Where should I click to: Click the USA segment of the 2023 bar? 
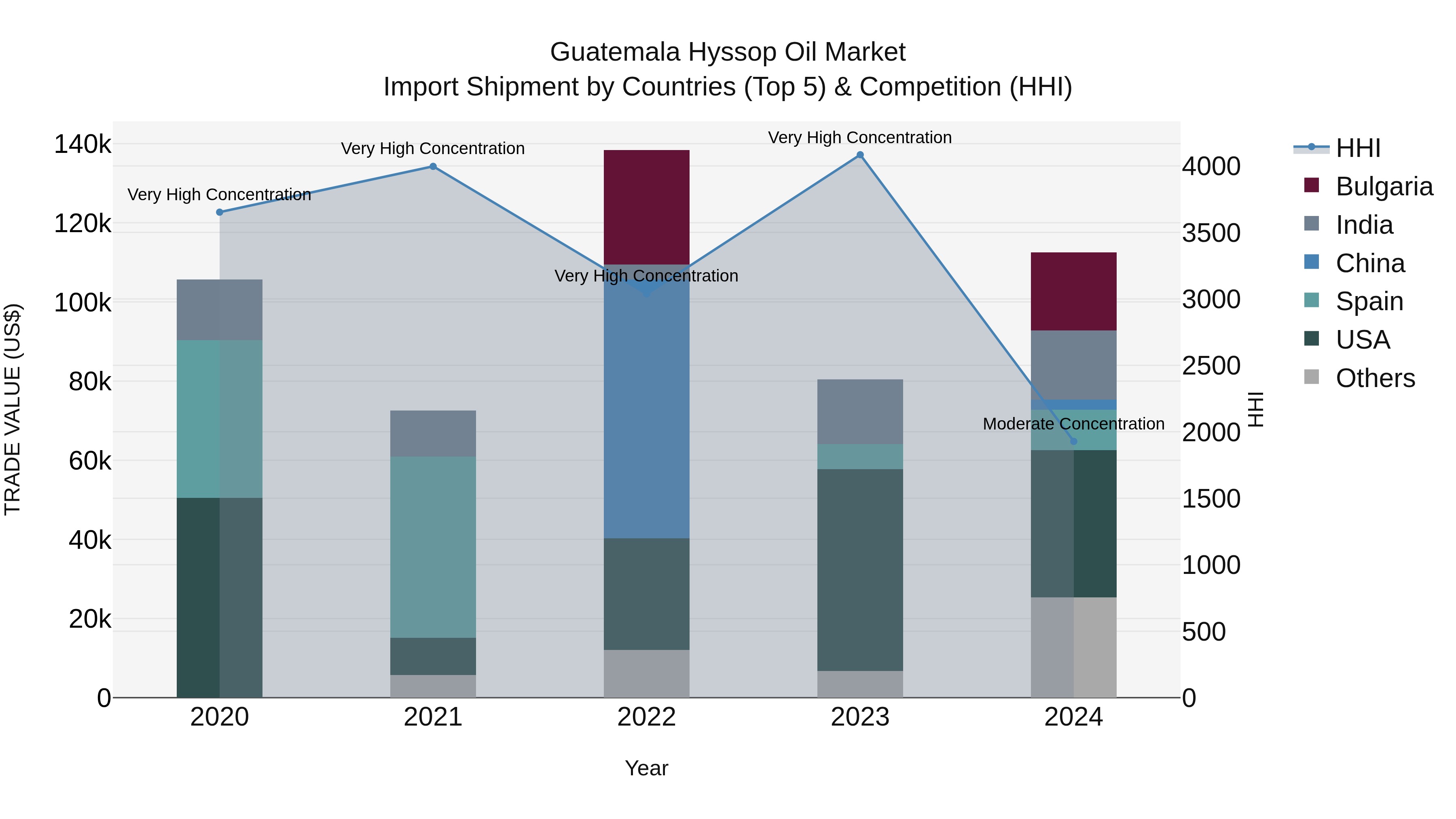click(860, 570)
